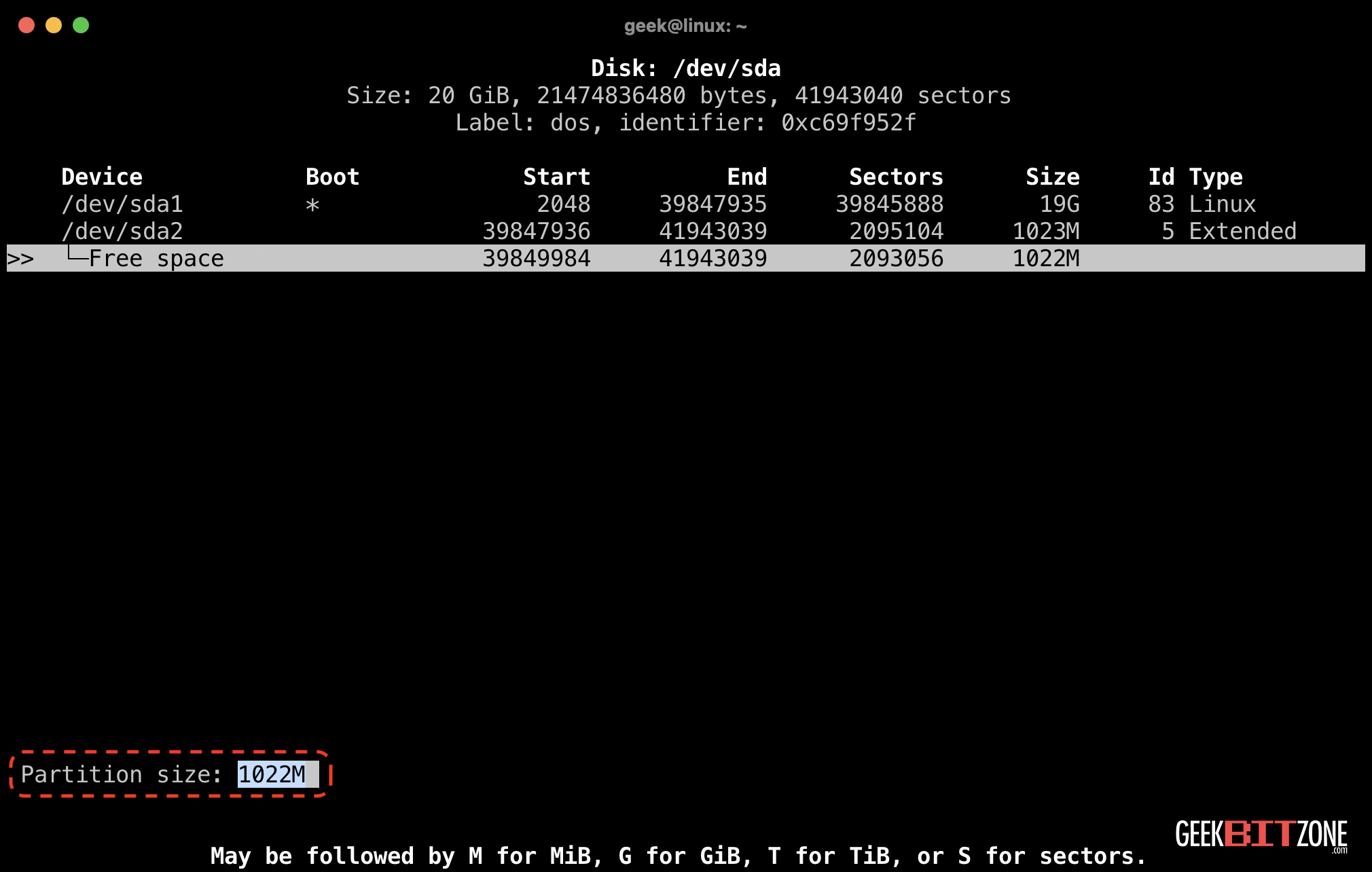Click the 1023M size value
Image resolution: width=1372 pixels, height=872 pixels.
pyautogui.click(x=1046, y=231)
